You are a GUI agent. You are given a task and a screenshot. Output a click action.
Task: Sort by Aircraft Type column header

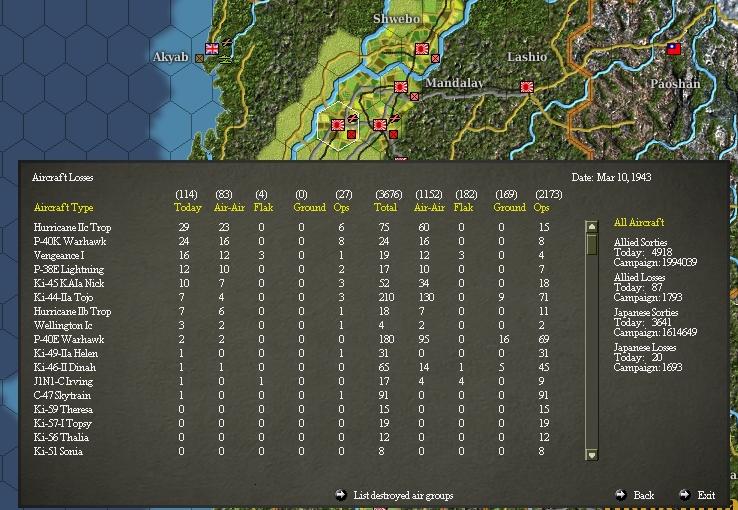(64, 207)
